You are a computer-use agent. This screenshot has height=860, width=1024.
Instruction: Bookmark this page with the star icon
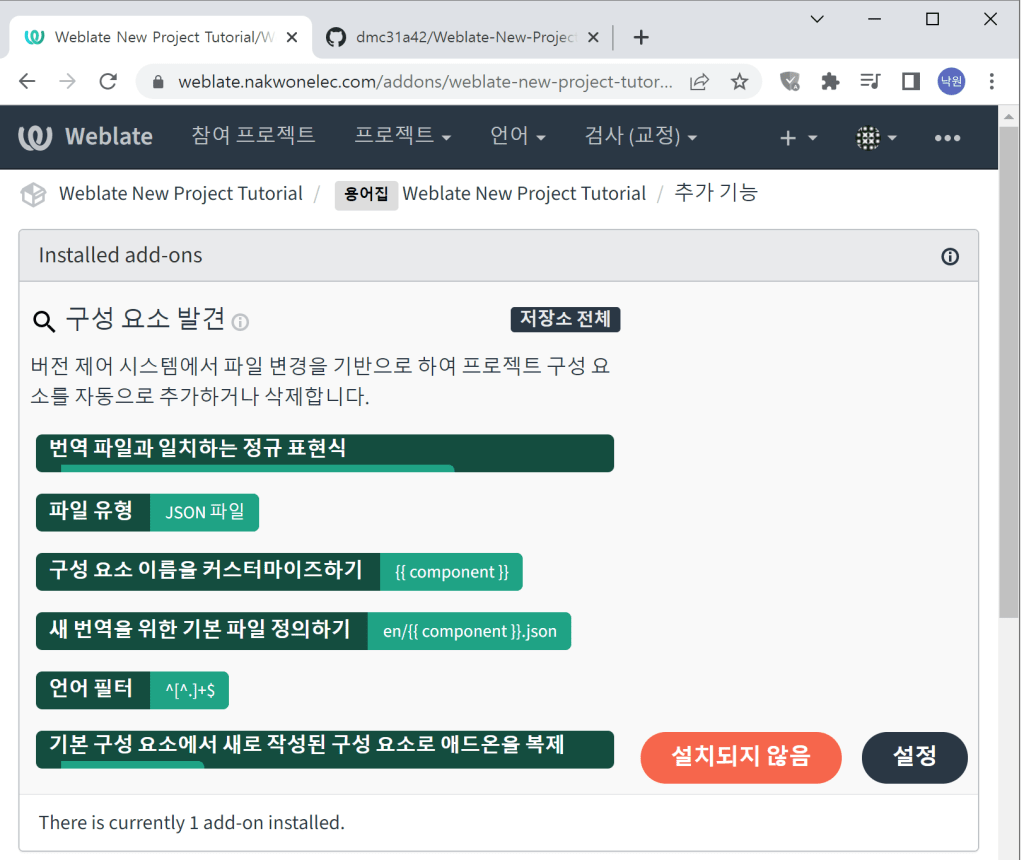[739, 82]
